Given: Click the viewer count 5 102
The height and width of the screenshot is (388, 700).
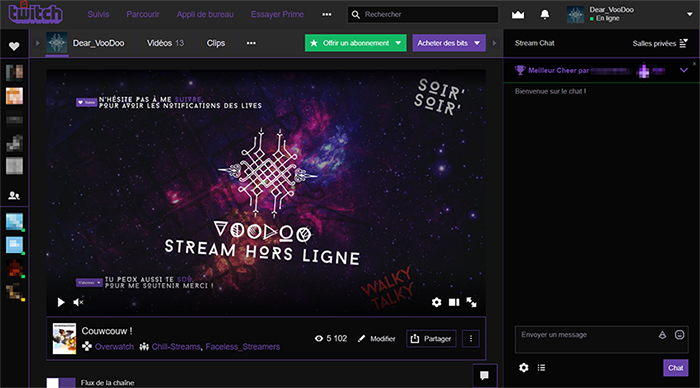Looking at the screenshot, I should pyautogui.click(x=331, y=338).
